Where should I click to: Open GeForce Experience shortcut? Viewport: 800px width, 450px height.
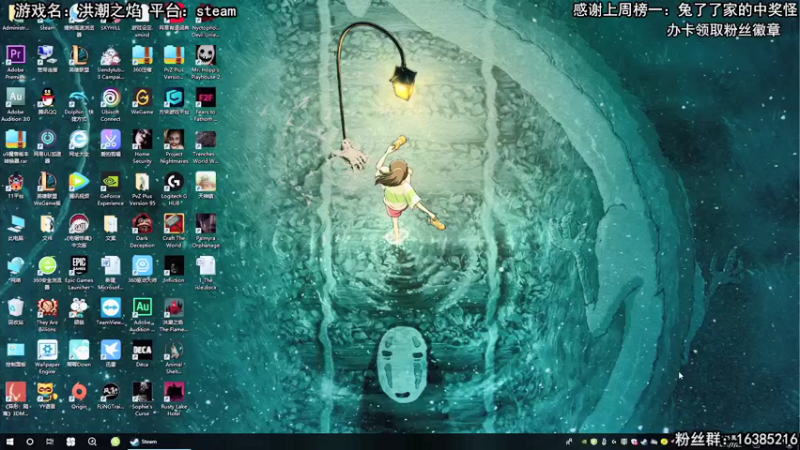click(110, 189)
